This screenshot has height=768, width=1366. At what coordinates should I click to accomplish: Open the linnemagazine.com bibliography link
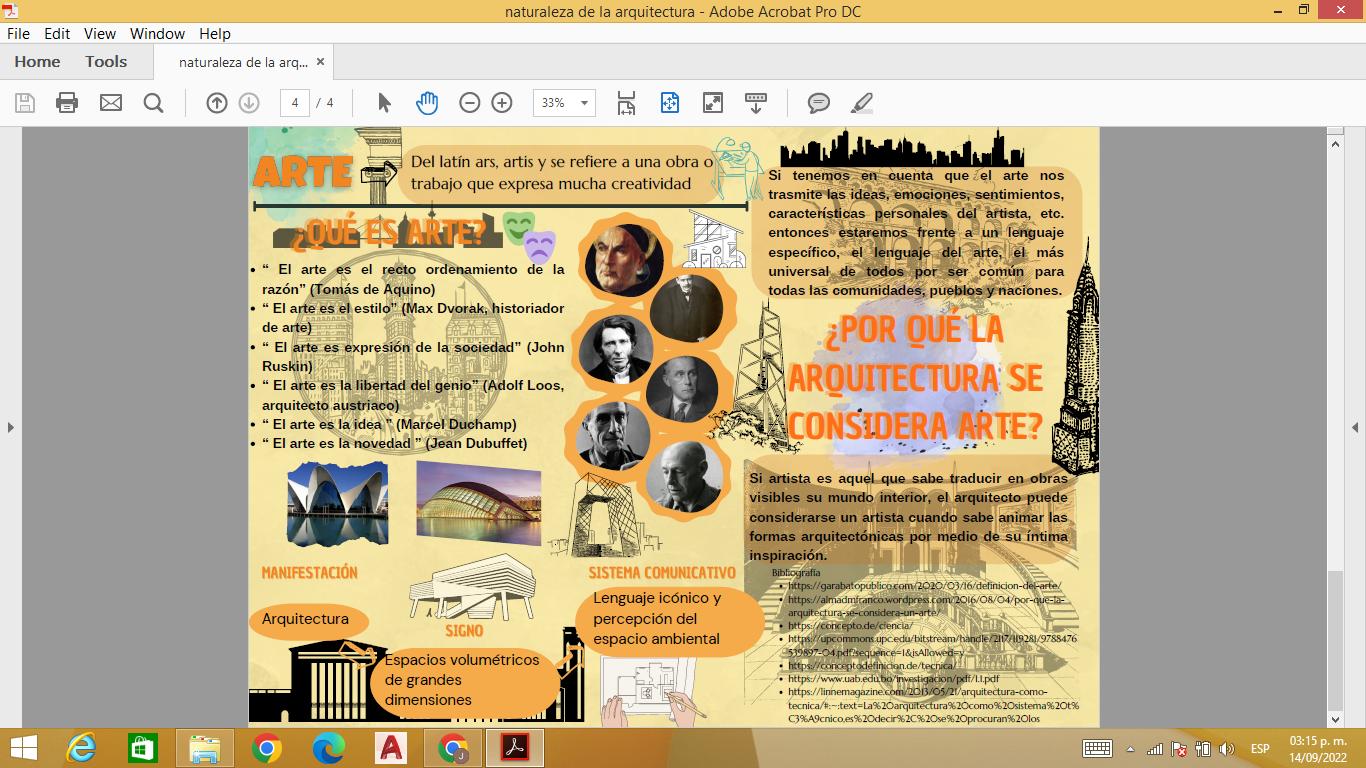coord(933,705)
